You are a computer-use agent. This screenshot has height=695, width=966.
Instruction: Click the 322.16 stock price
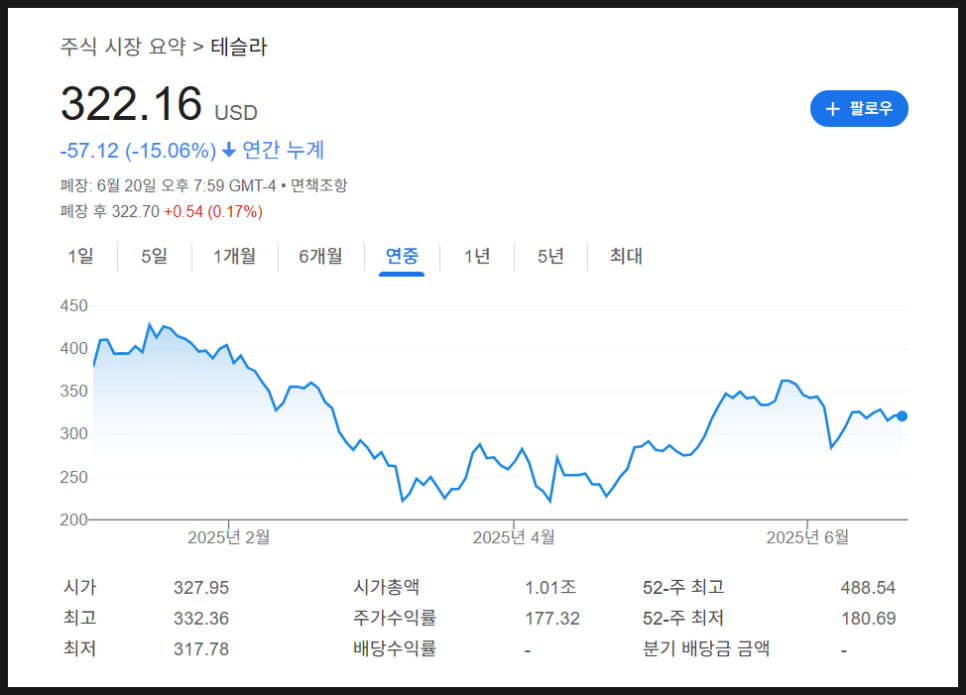pos(131,104)
